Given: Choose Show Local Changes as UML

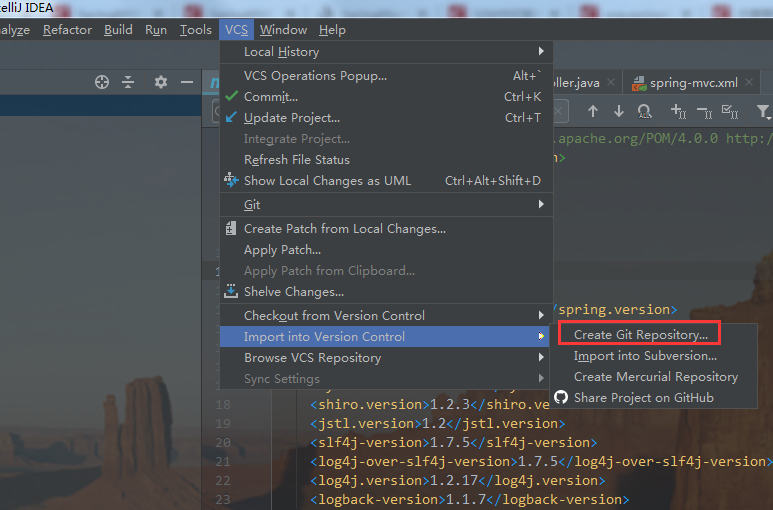Looking at the screenshot, I should point(386,181).
